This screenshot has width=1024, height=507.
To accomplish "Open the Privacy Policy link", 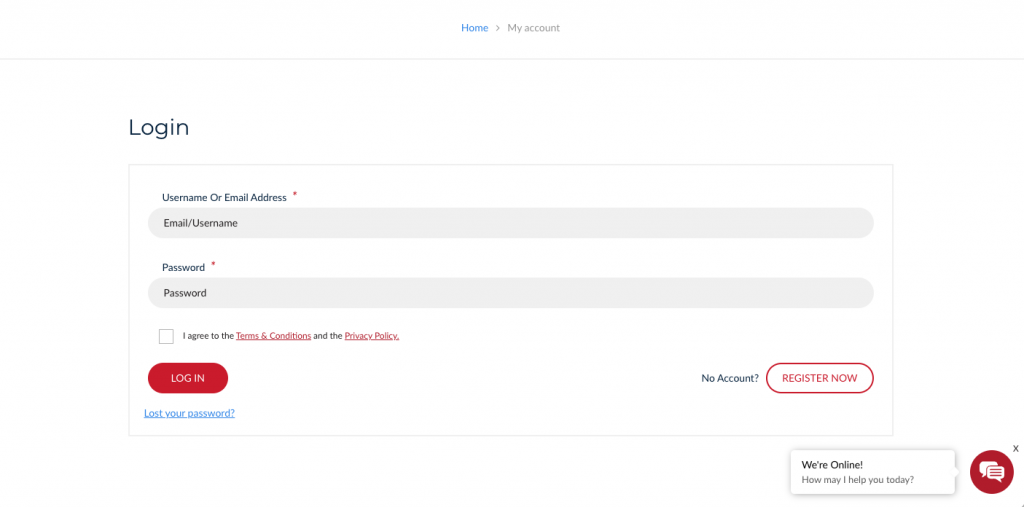I will (371, 336).
